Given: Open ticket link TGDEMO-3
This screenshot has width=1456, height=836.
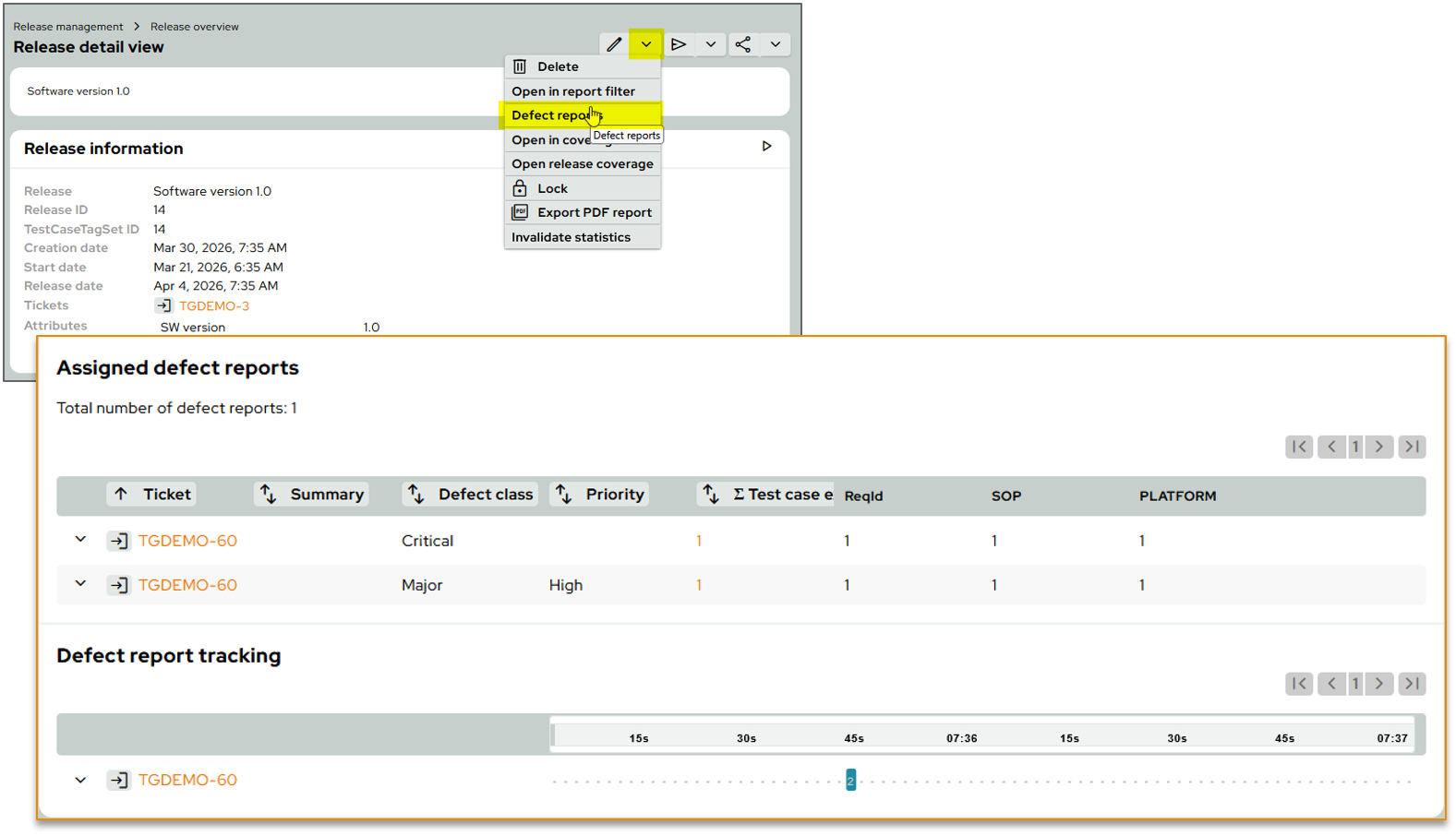Looking at the screenshot, I should 214,306.
